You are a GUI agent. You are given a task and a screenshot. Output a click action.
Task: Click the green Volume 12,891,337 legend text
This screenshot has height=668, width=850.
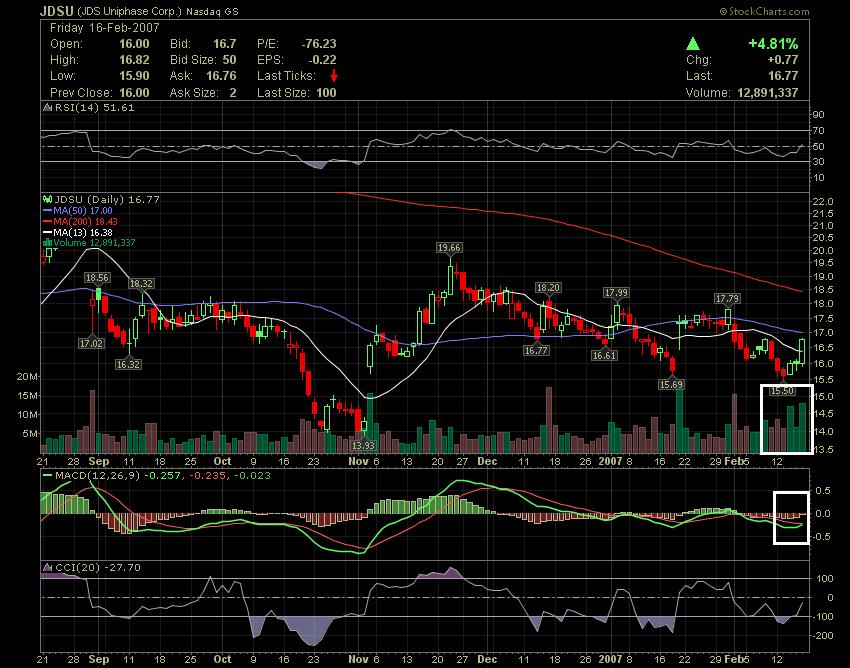[94, 242]
